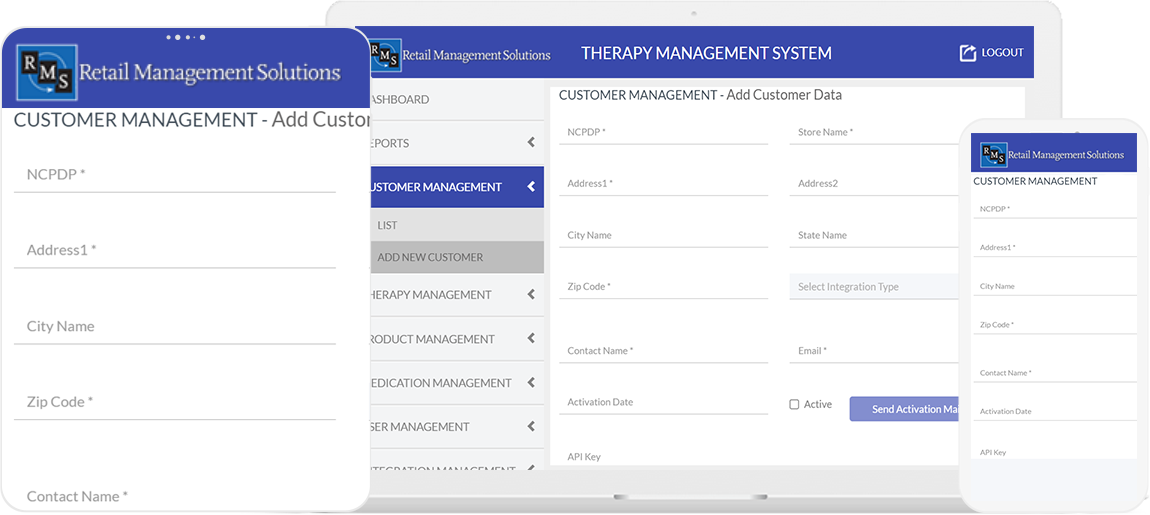Focus the Email field on the laptop
1150x515 pixels.
point(874,351)
